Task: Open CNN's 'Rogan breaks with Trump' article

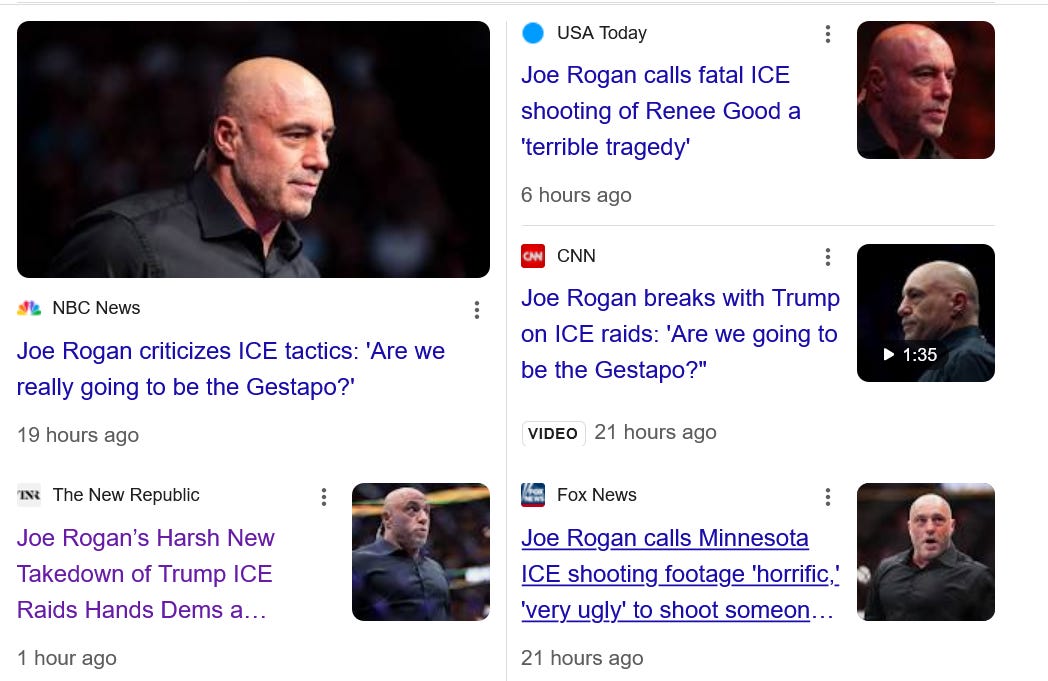Action: click(x=680, y=333)
